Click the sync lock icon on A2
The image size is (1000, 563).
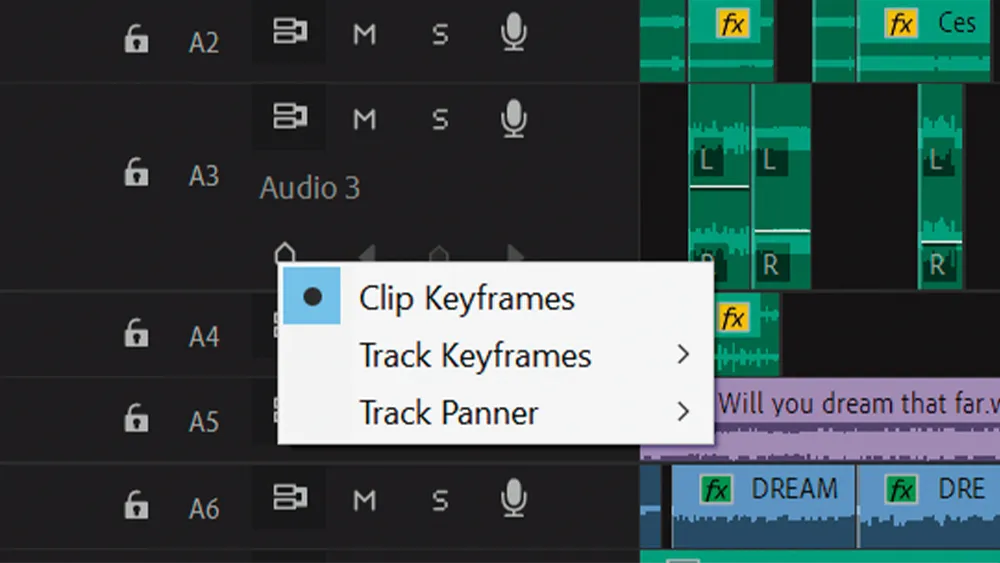click(x=289, y=33)
